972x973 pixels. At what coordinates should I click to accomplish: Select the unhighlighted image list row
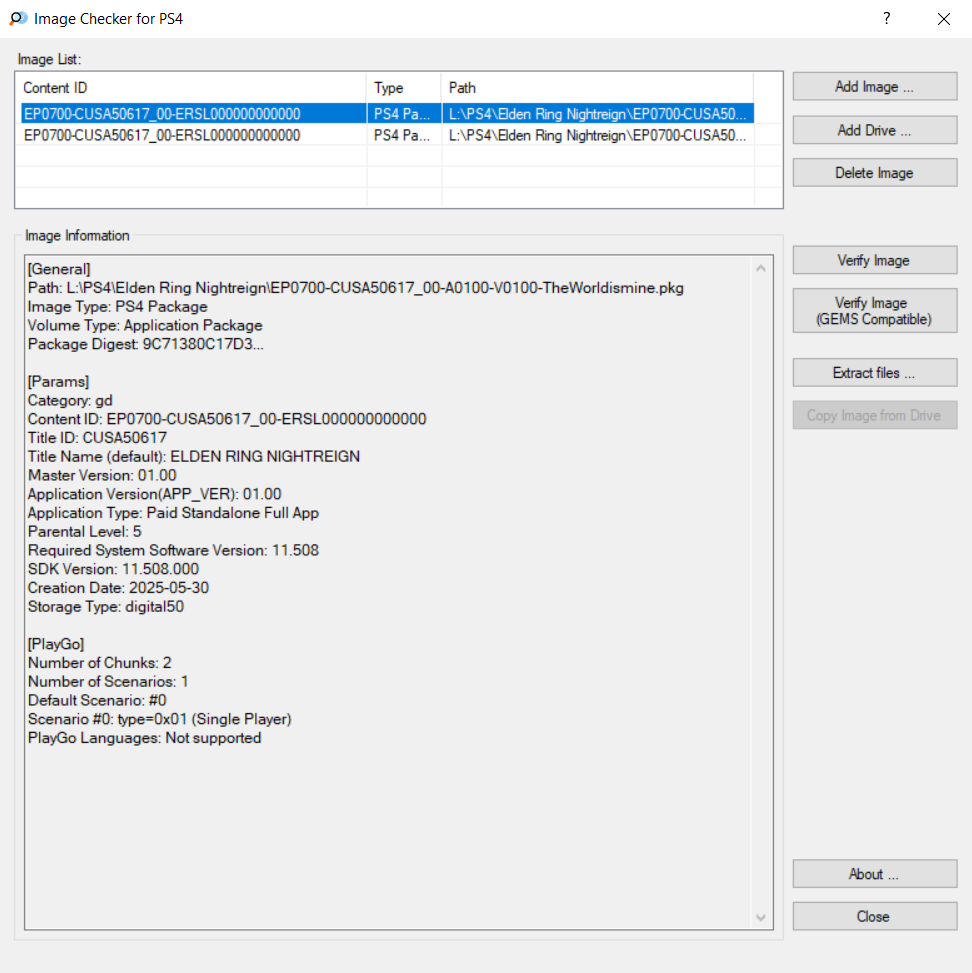click(190, 135)
